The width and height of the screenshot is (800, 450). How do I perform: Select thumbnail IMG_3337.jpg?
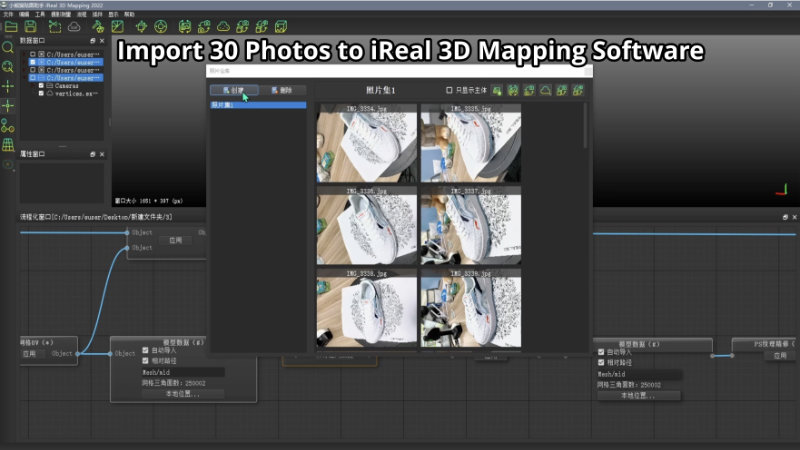click(x=471, y=226)
